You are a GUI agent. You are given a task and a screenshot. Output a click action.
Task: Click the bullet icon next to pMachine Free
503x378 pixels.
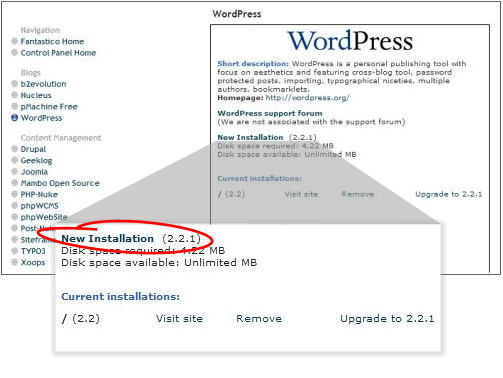tap(14, 106)
